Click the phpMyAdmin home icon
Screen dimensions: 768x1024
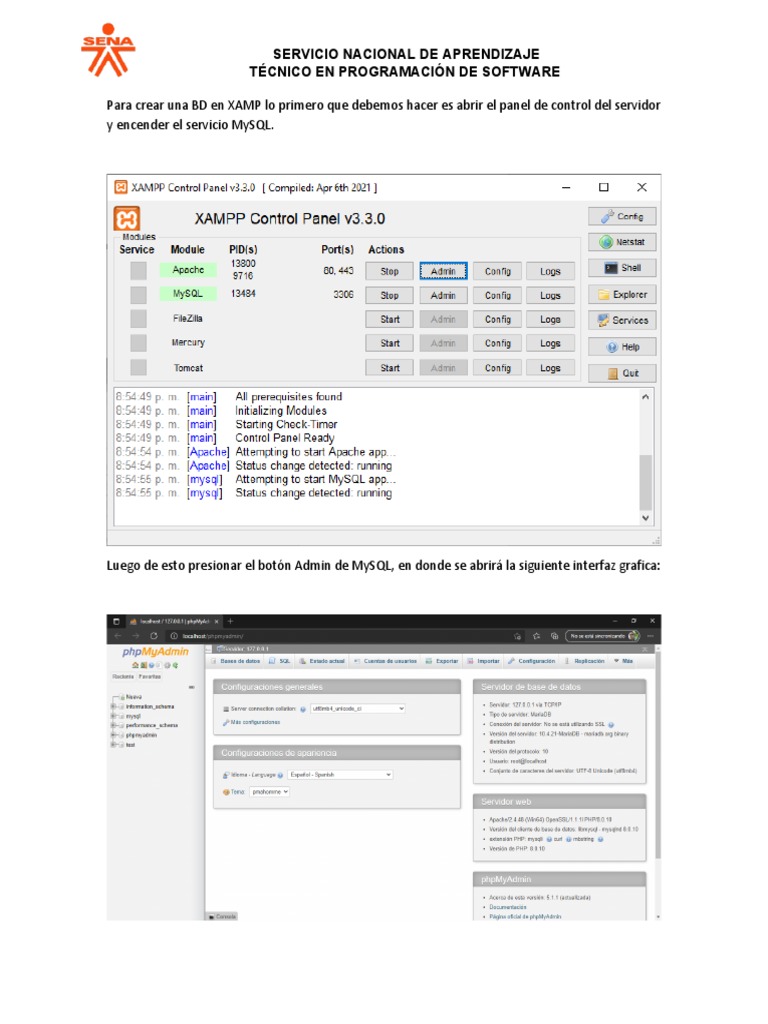tap(135, 665)
